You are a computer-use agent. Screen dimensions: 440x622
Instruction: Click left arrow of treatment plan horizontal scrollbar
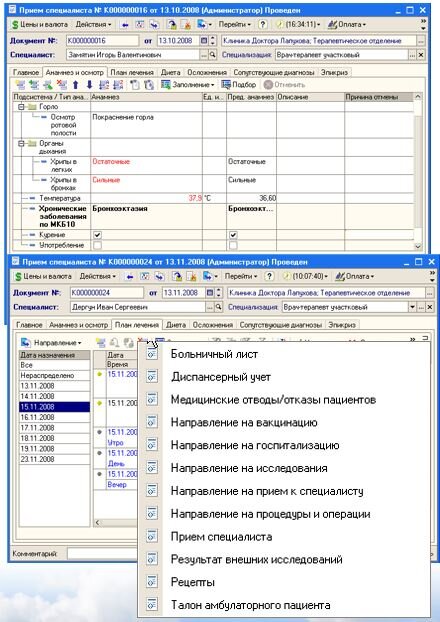(x=97, y=522)
